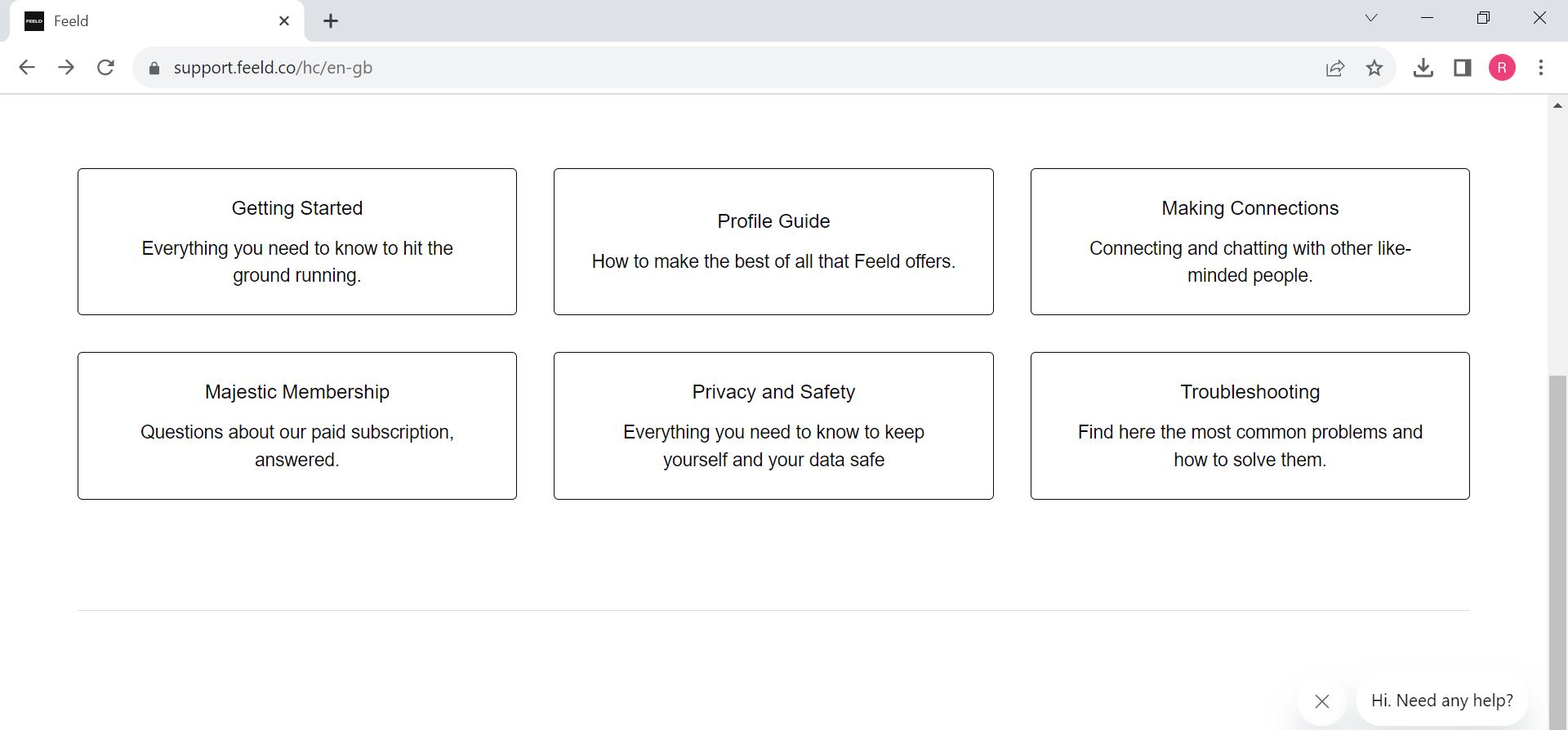
Task: Open the Getting Started category
Action: pyautogui.click(x=297, y=242)
